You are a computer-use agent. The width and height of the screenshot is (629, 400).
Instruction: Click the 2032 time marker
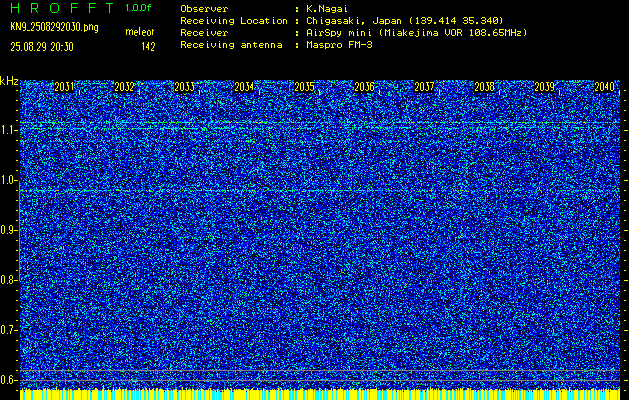124,87
